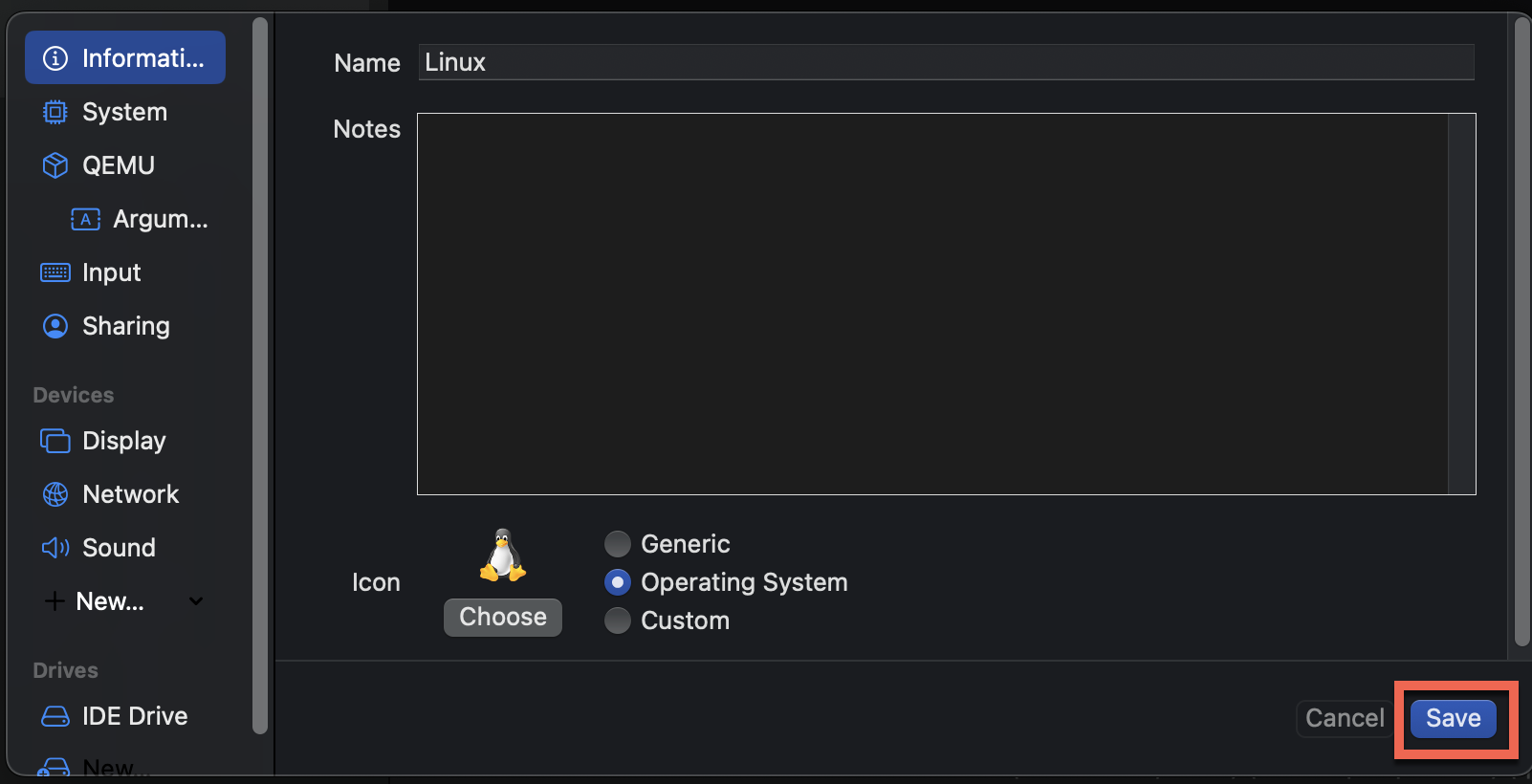Viewport: 1532px width, 784px height.
Task: Click the Sound speaker icon
Action: [55, 548]
